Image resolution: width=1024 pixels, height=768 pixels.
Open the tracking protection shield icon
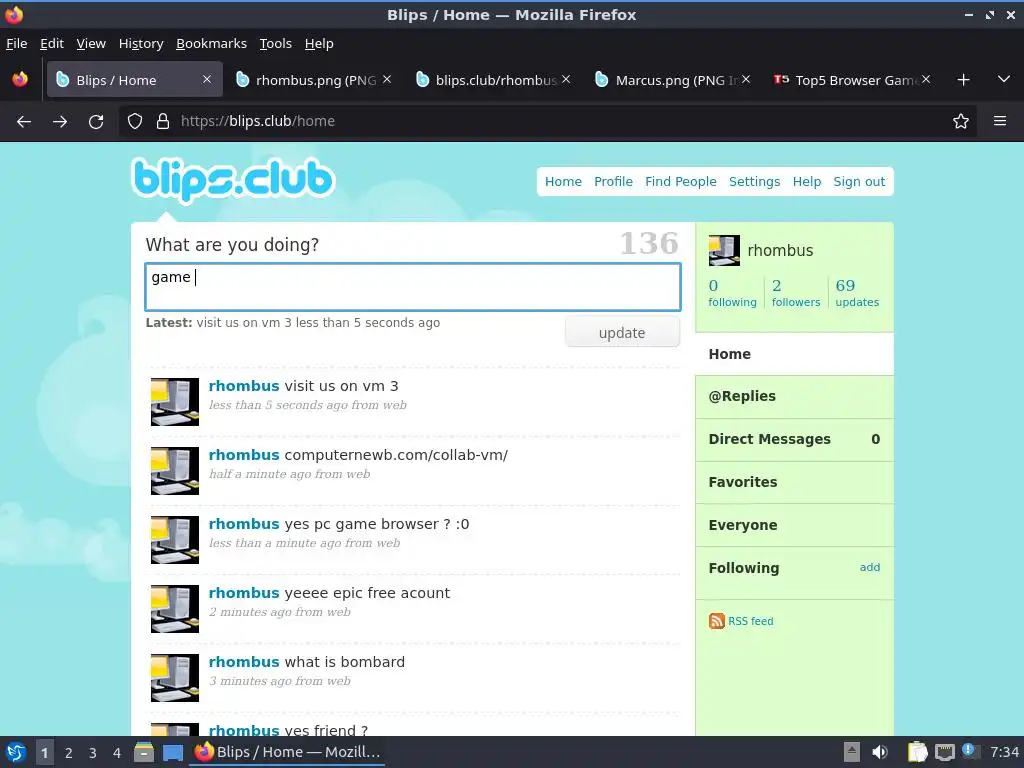click(135, 121)
